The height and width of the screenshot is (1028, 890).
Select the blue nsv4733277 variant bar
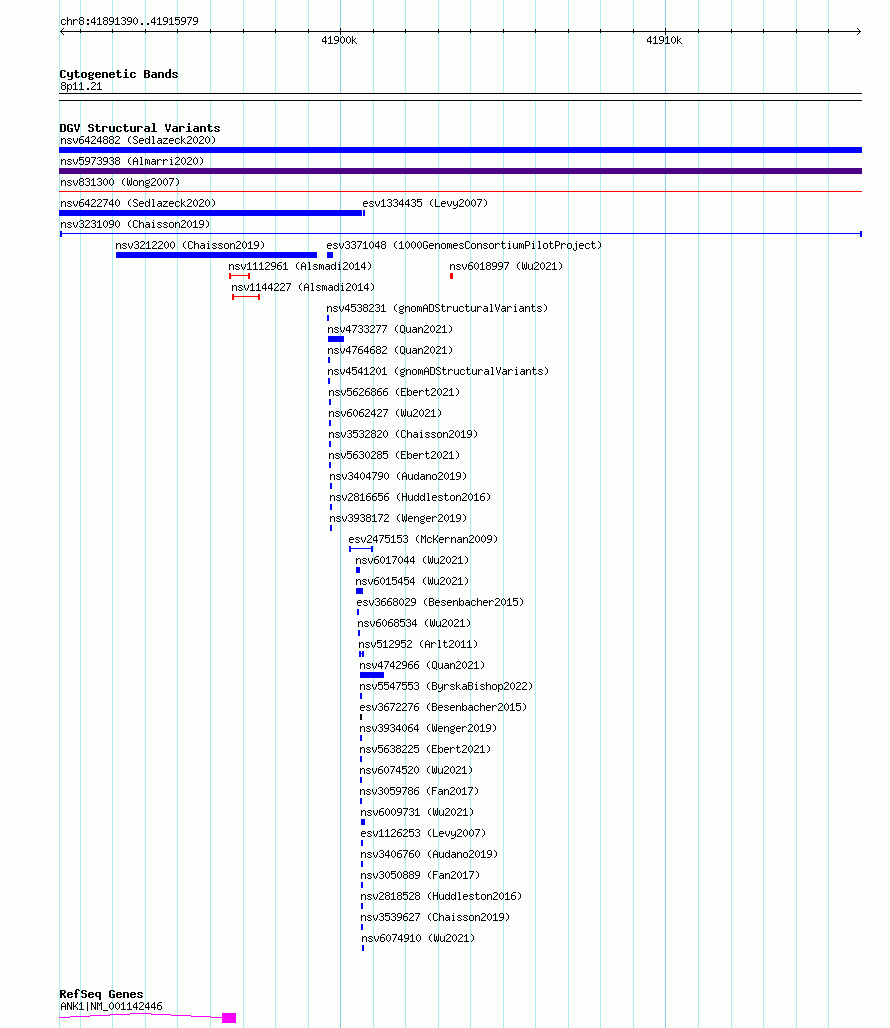[x=336, y=339]
